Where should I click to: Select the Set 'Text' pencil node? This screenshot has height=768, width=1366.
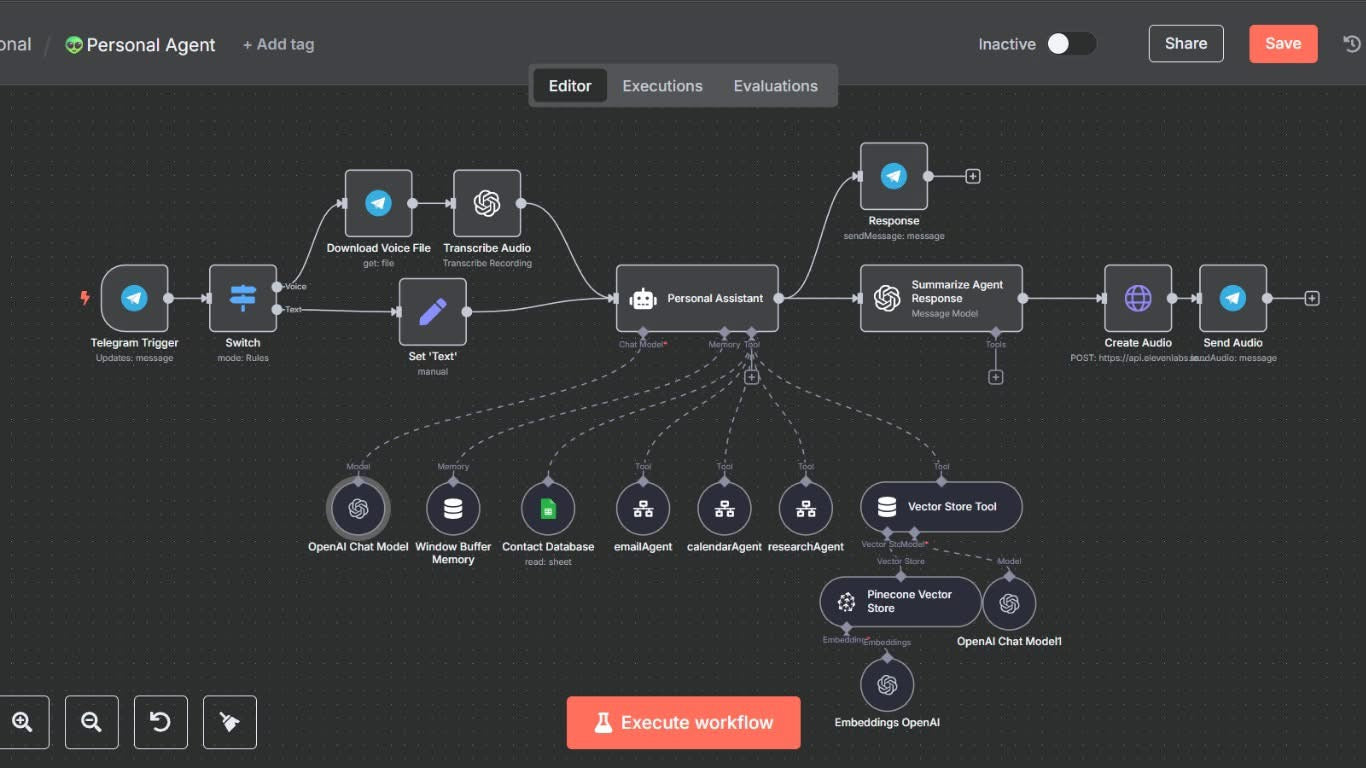pos(433,311)
